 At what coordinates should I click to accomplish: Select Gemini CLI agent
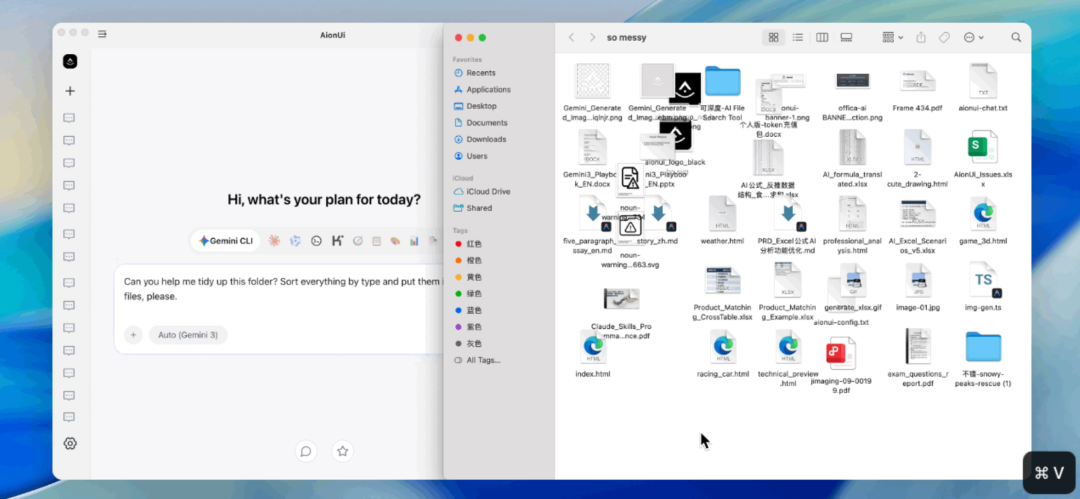coord(226,241)
